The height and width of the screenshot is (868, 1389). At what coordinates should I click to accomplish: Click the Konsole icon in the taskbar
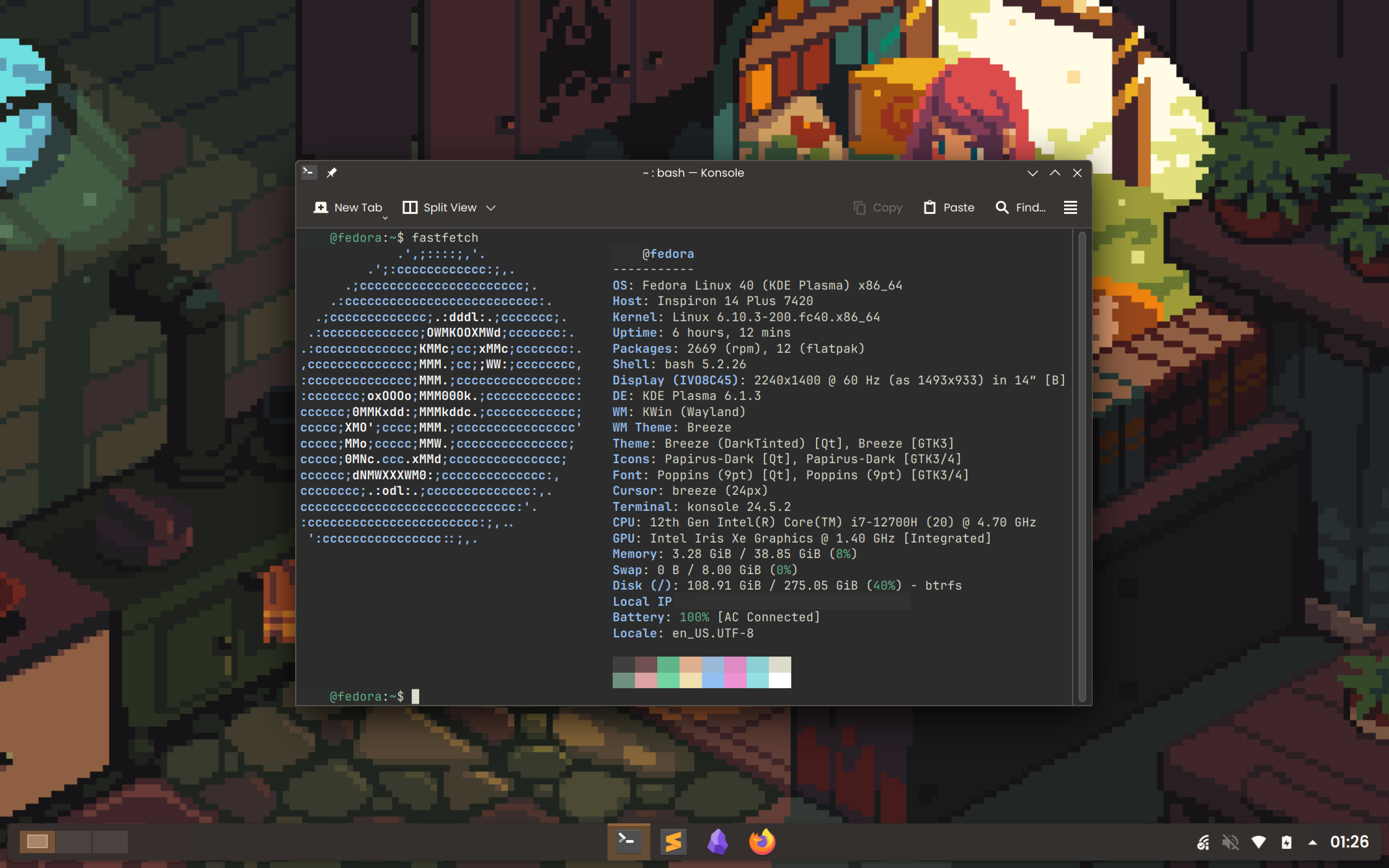[x=628, y=842]
